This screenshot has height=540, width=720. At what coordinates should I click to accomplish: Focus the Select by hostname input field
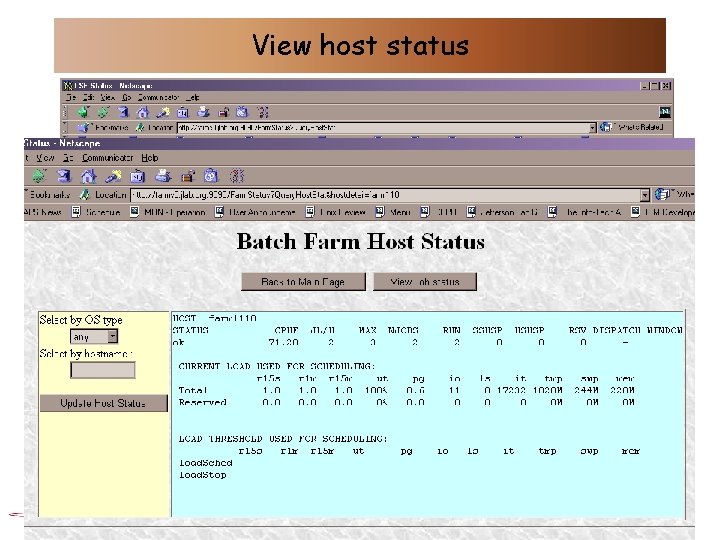point(103,370)
